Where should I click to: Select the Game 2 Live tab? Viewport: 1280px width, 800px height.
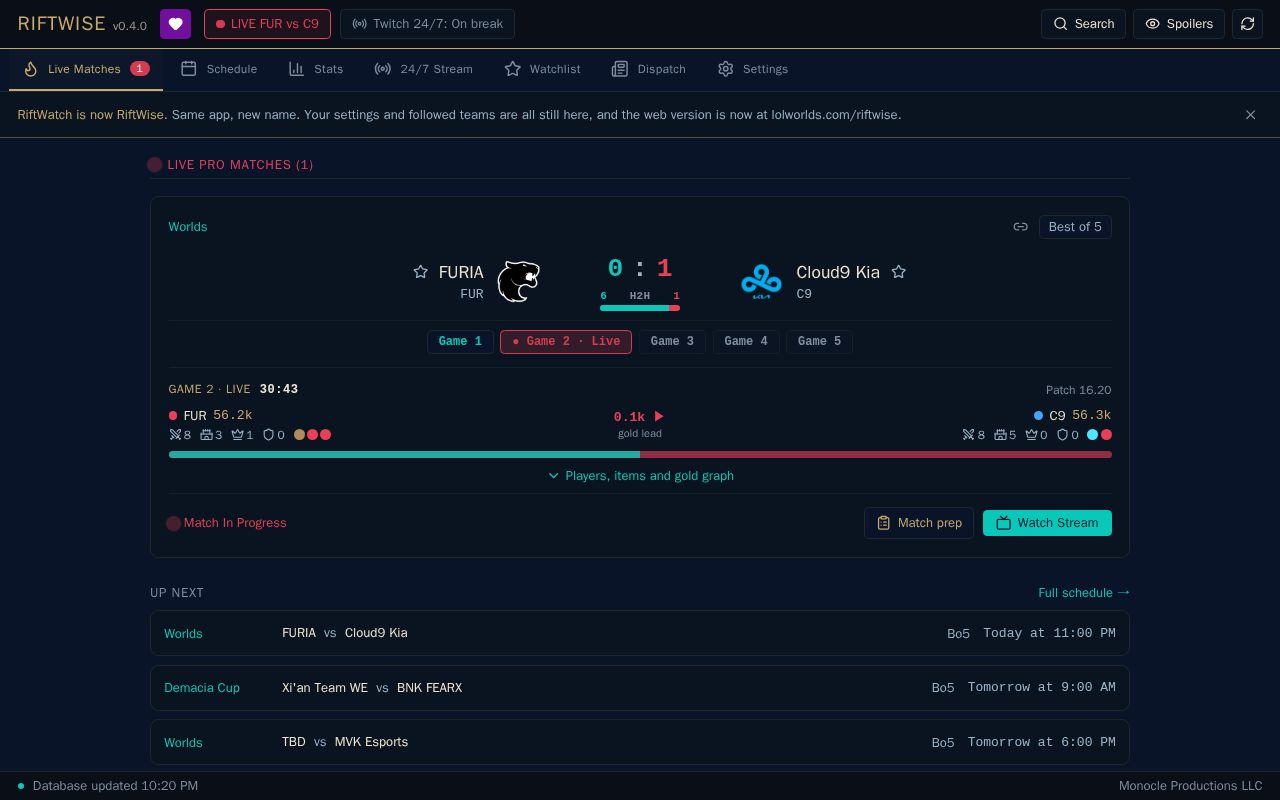pos(566,342)
